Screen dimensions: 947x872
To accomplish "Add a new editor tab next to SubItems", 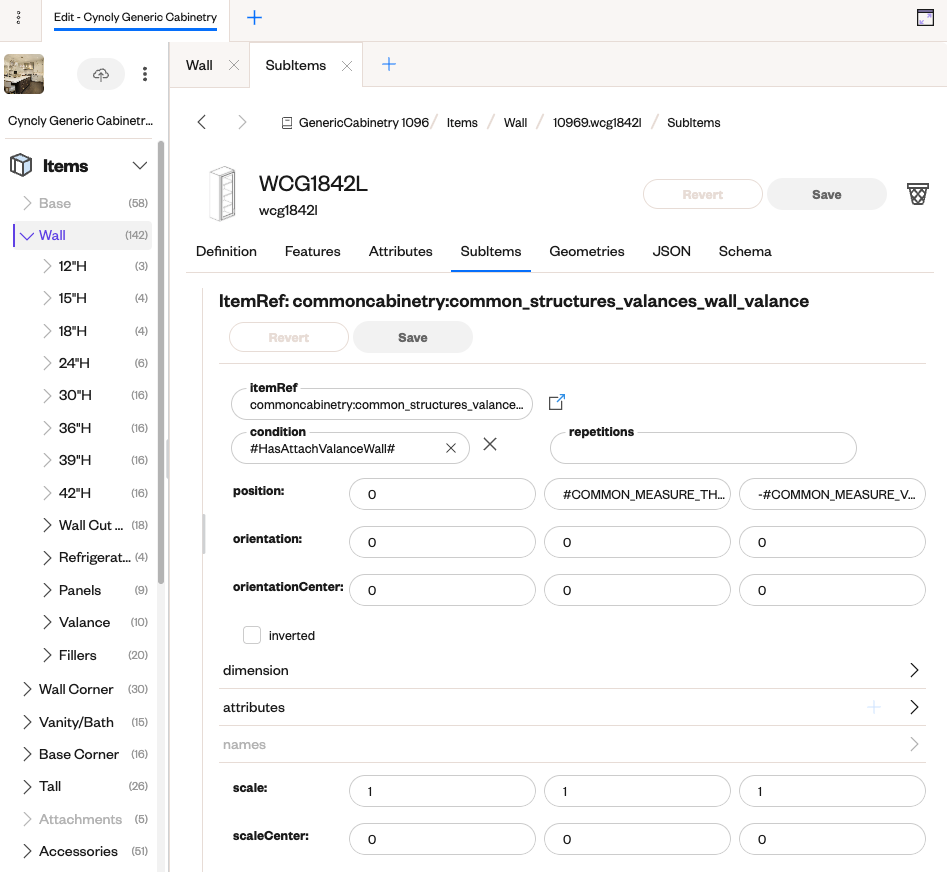I will pos(389,64).
